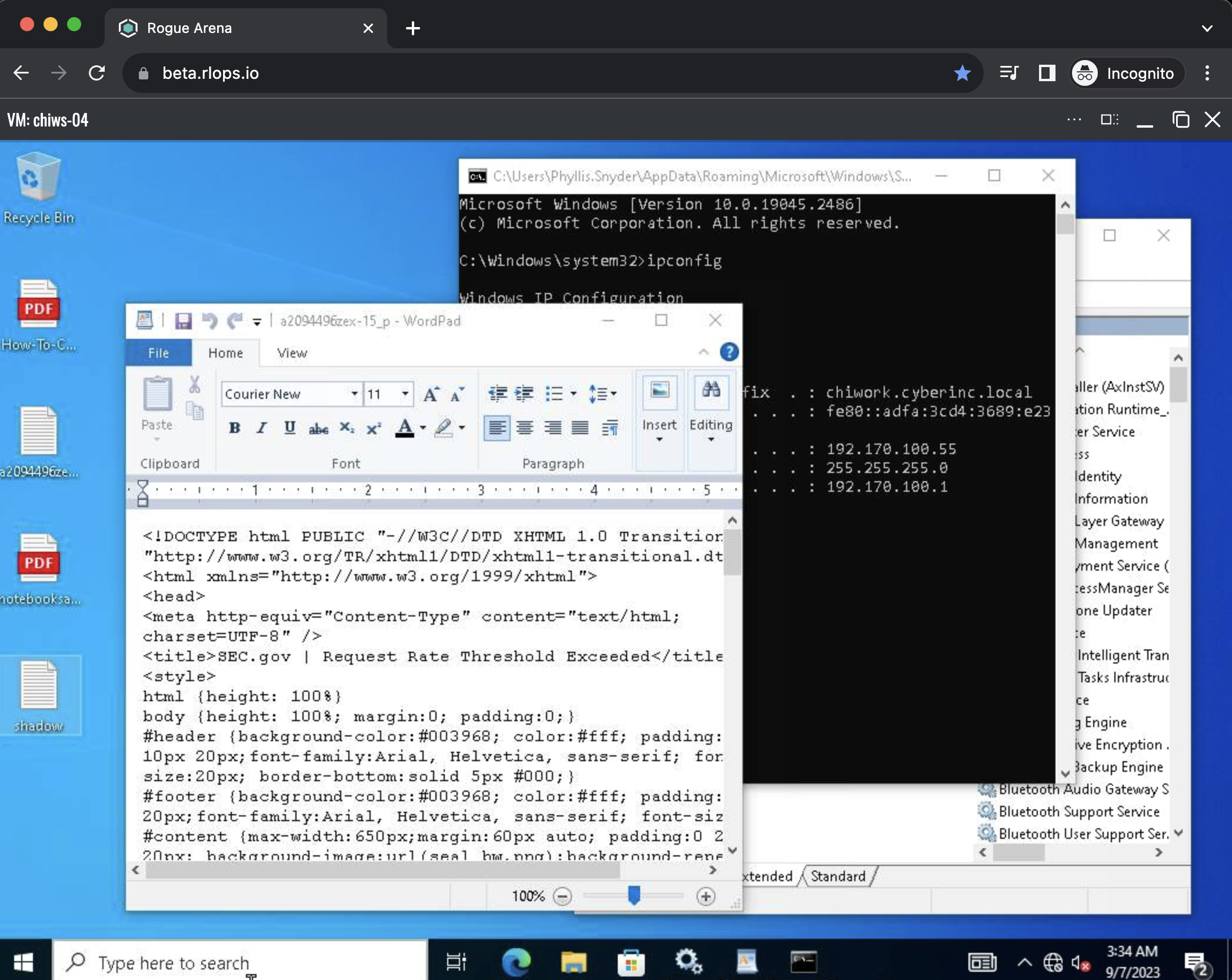This screenshot has width=1232, height=980.
Task: Open the Courier New font dropdown
Action: point(354,394)
